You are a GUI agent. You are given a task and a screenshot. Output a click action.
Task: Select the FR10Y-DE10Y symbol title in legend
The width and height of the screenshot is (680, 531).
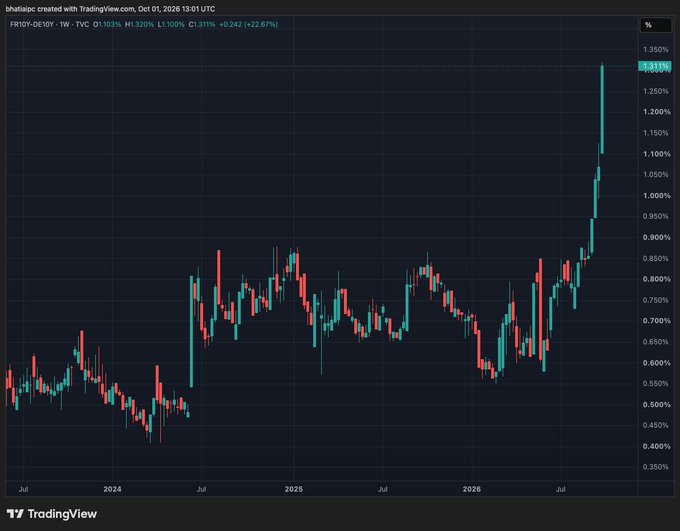(x=32, y=24)
